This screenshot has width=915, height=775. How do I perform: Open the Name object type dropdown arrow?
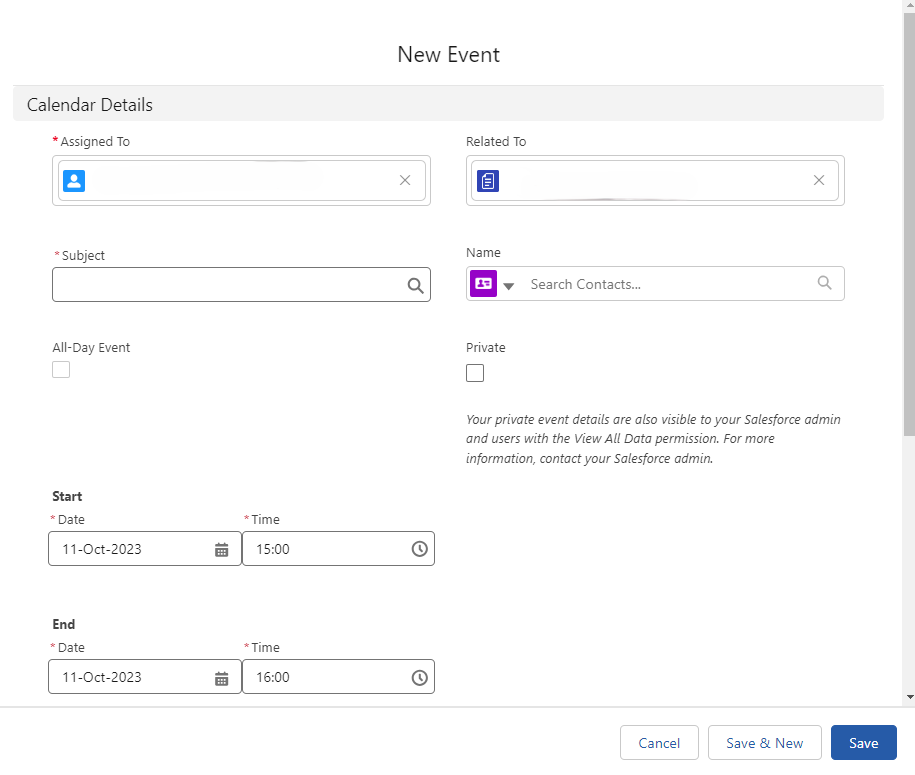[x=508, y=286]
